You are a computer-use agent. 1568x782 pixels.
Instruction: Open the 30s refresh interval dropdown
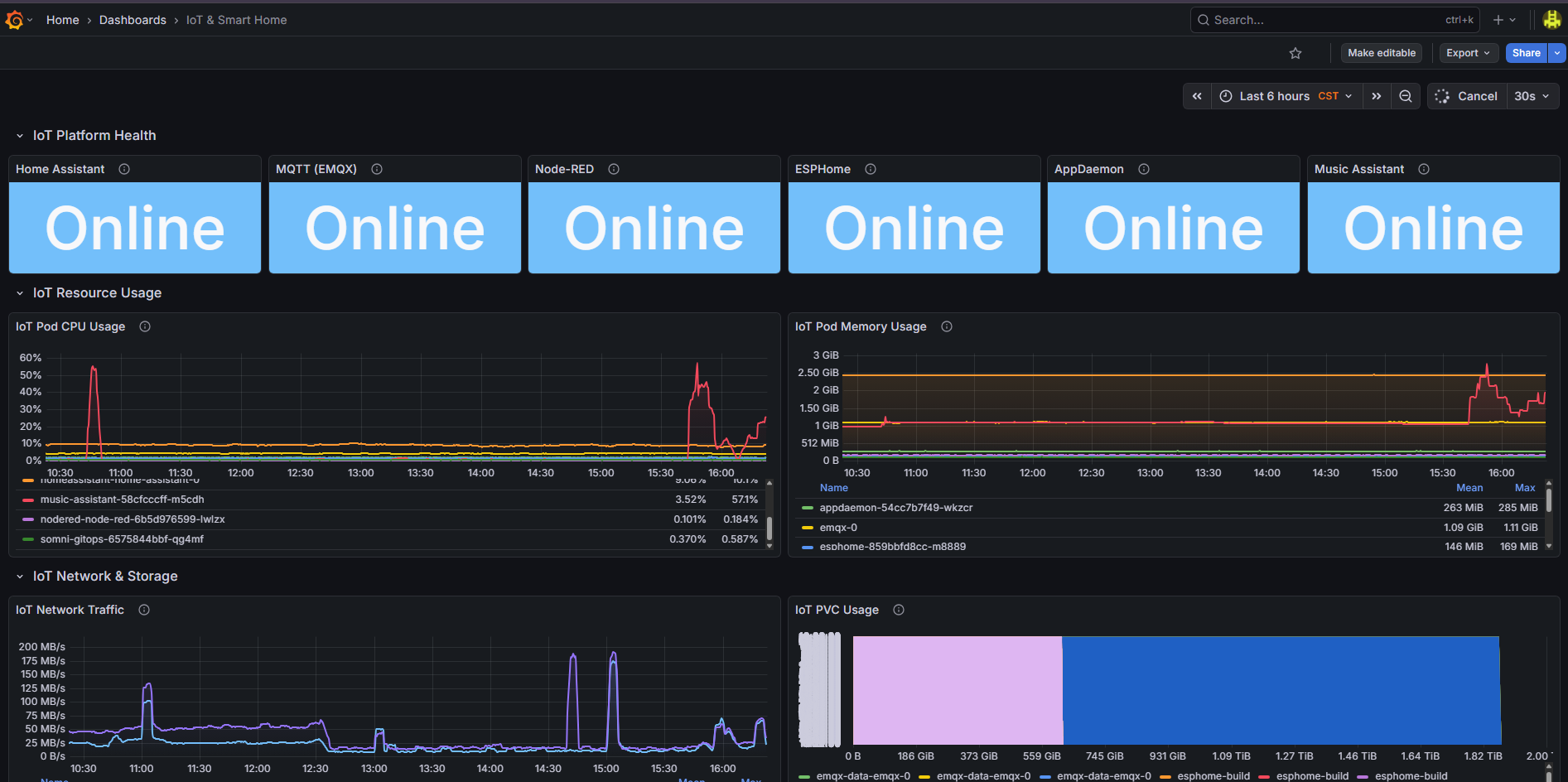[1532, 95]
